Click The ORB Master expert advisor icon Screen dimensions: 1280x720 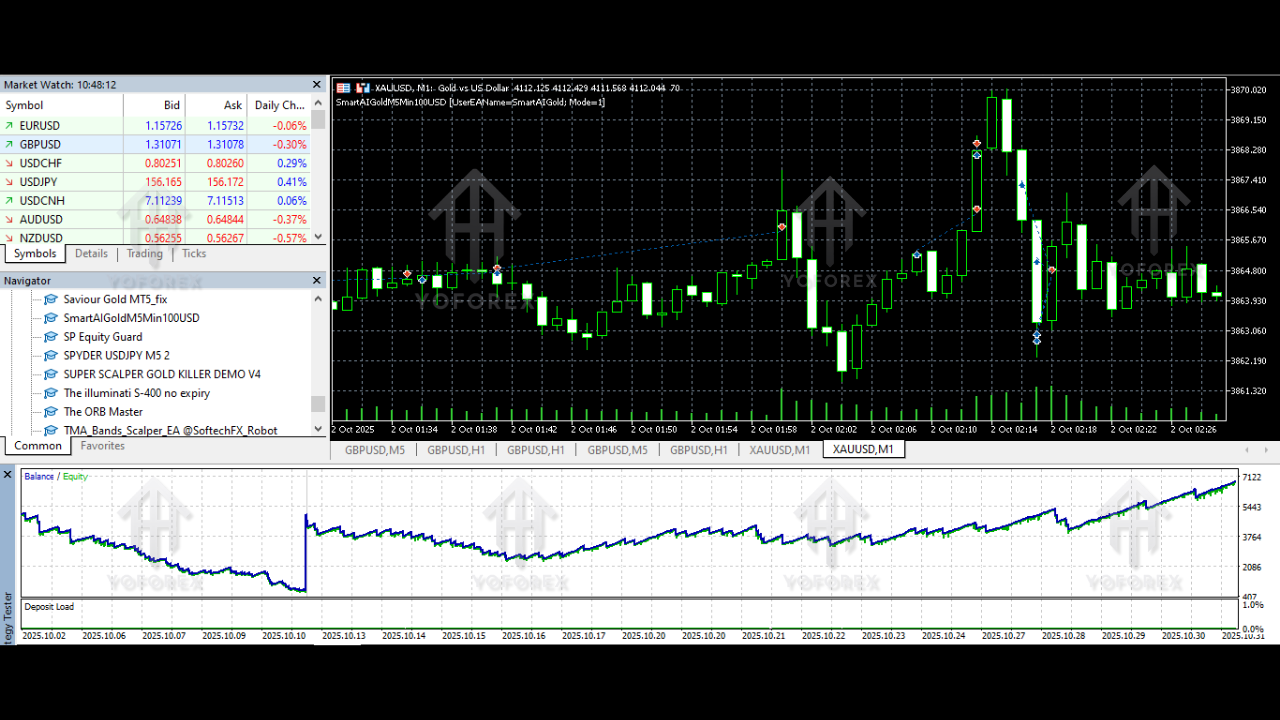pyautogui.click(x=50, y=411)
